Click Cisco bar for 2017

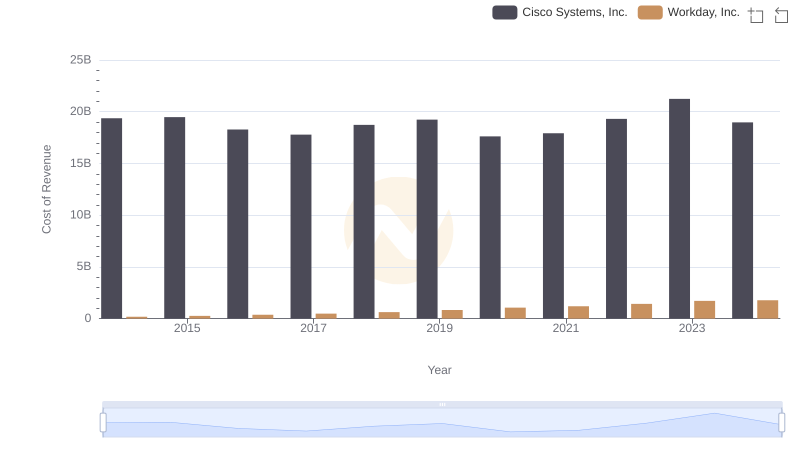point(301,226)
